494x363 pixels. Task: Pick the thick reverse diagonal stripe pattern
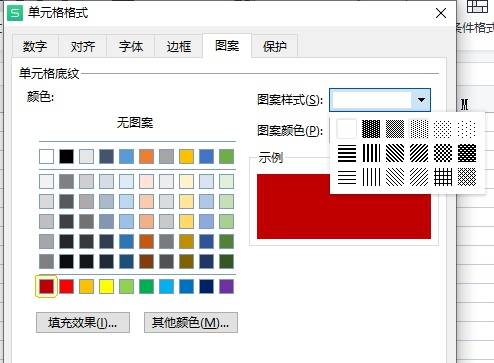click(x=395, y=153)
